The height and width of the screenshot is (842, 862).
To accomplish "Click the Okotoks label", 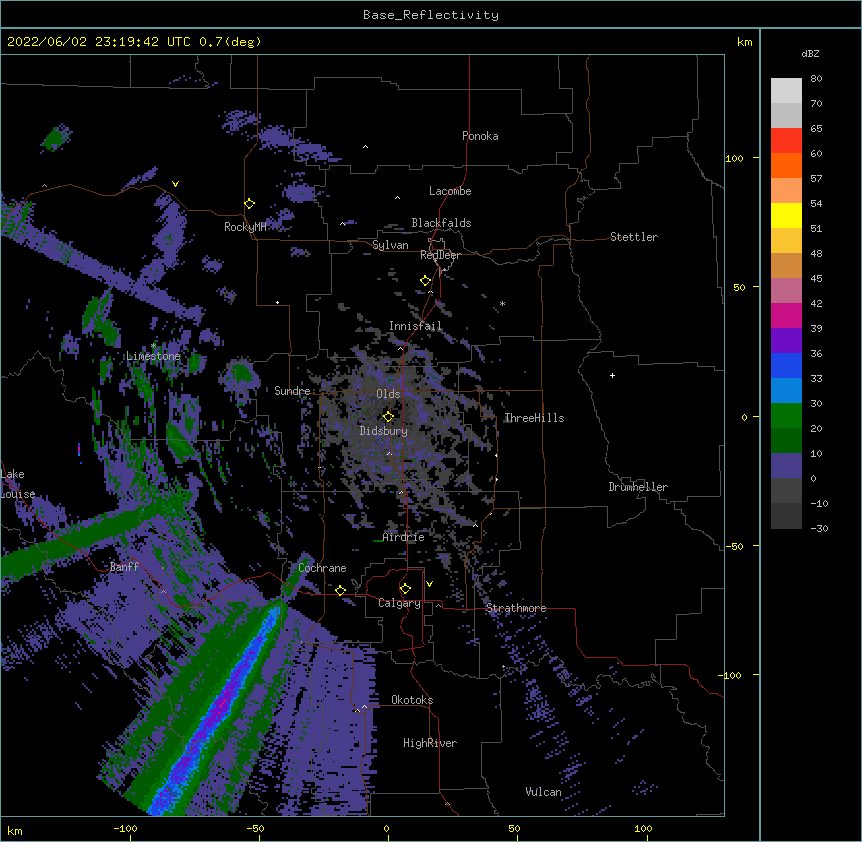I will pyautogui.click(x=412, y=700).
